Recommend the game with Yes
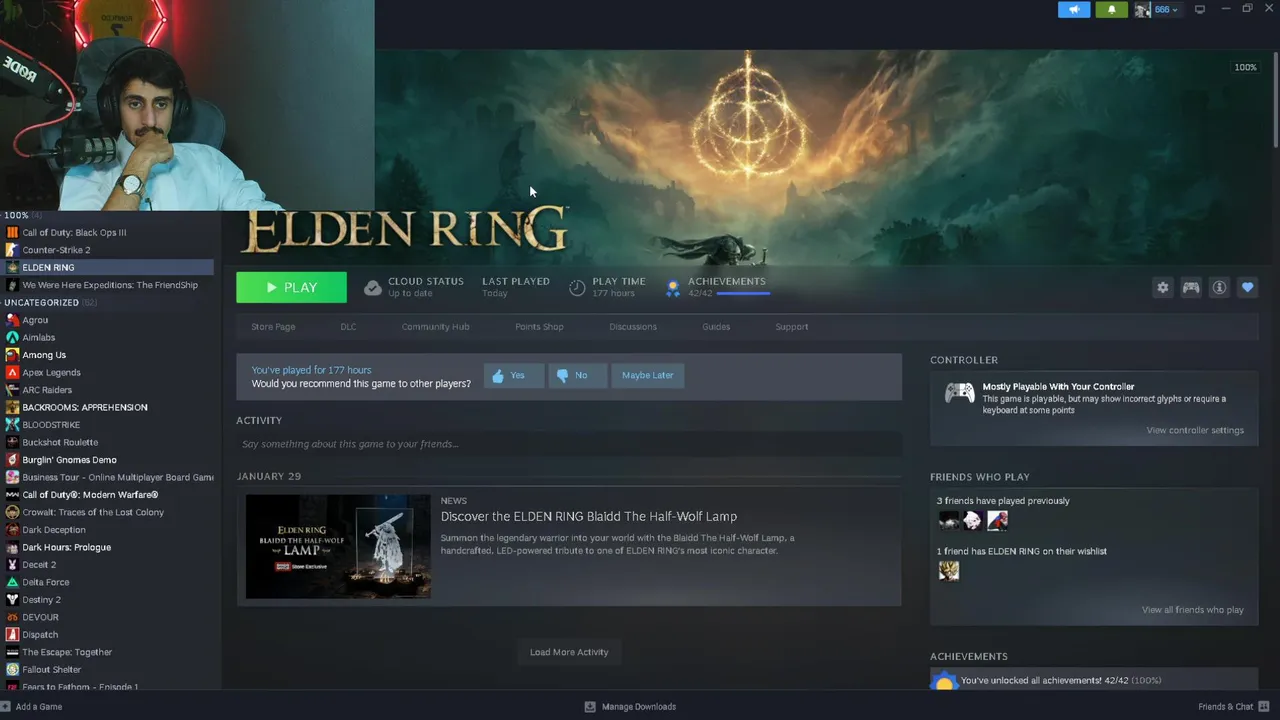Screen dimensions: 1280x720 point(513,375)
